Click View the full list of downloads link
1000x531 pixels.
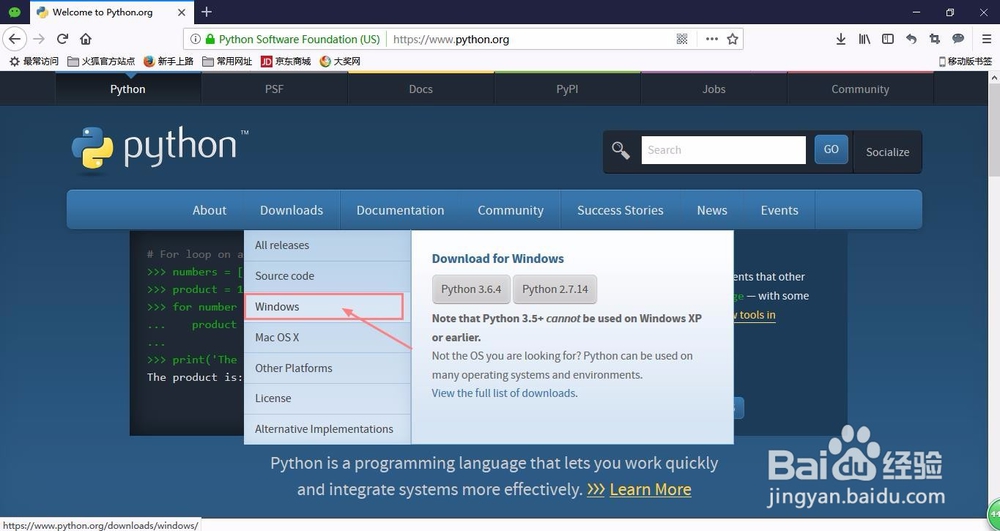(504, 393)
